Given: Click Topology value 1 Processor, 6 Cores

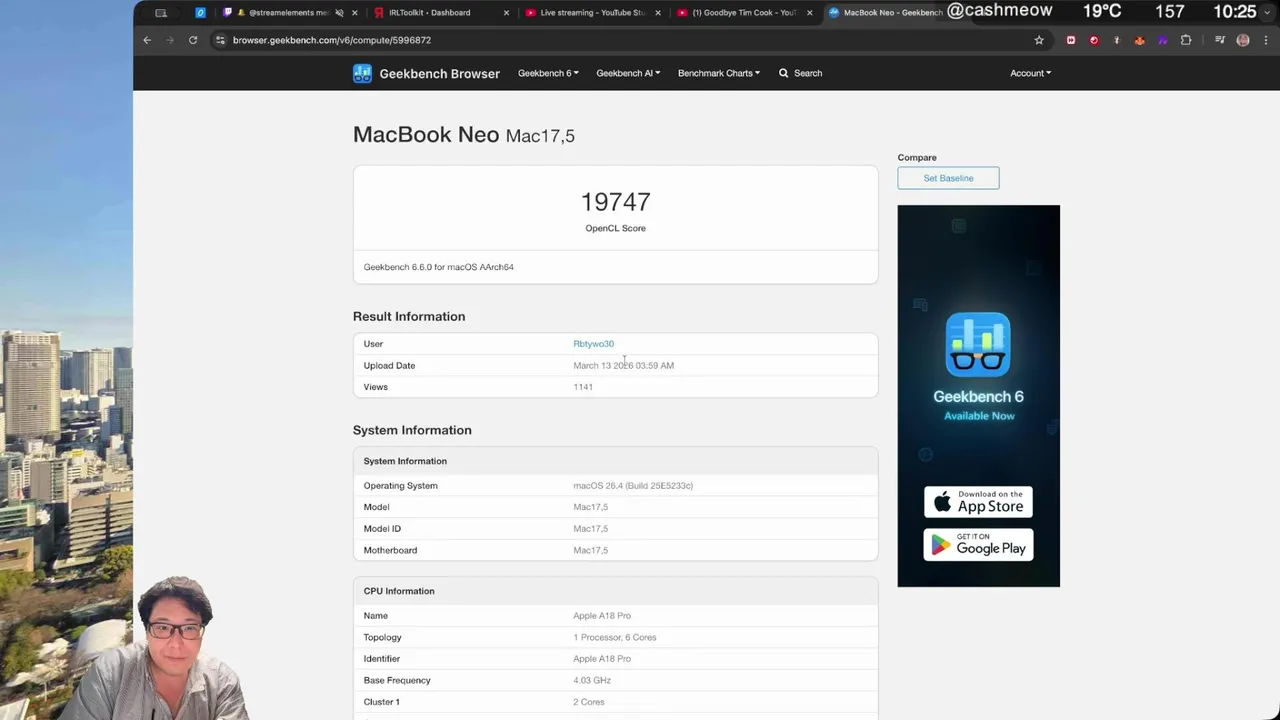Looking at the screenshot, I should [615, 637].
